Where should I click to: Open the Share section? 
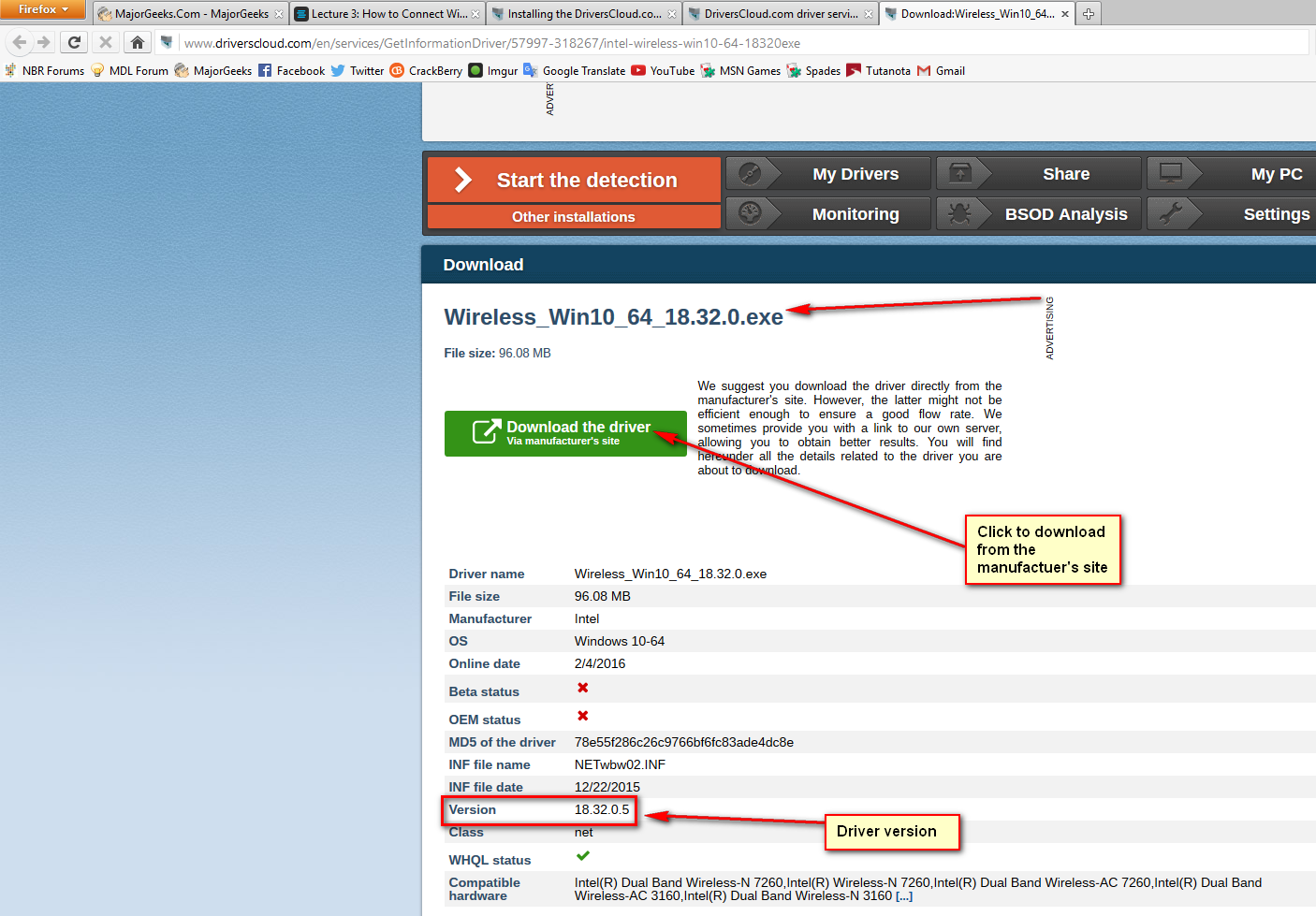pos(1039,174)
